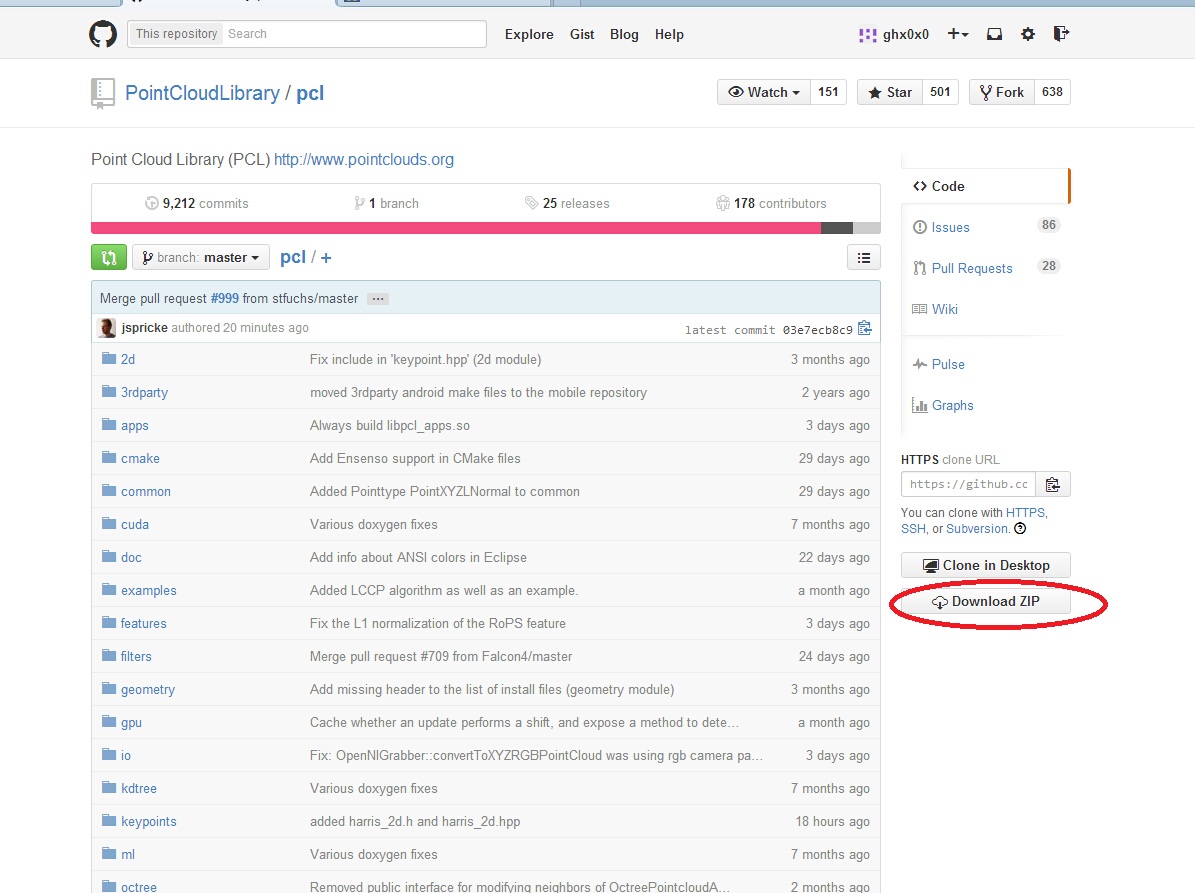Click jspricke's avatar thumbnail
Image resolution: width=1195 pixels, height=893 pixels.
coord(107,328)
